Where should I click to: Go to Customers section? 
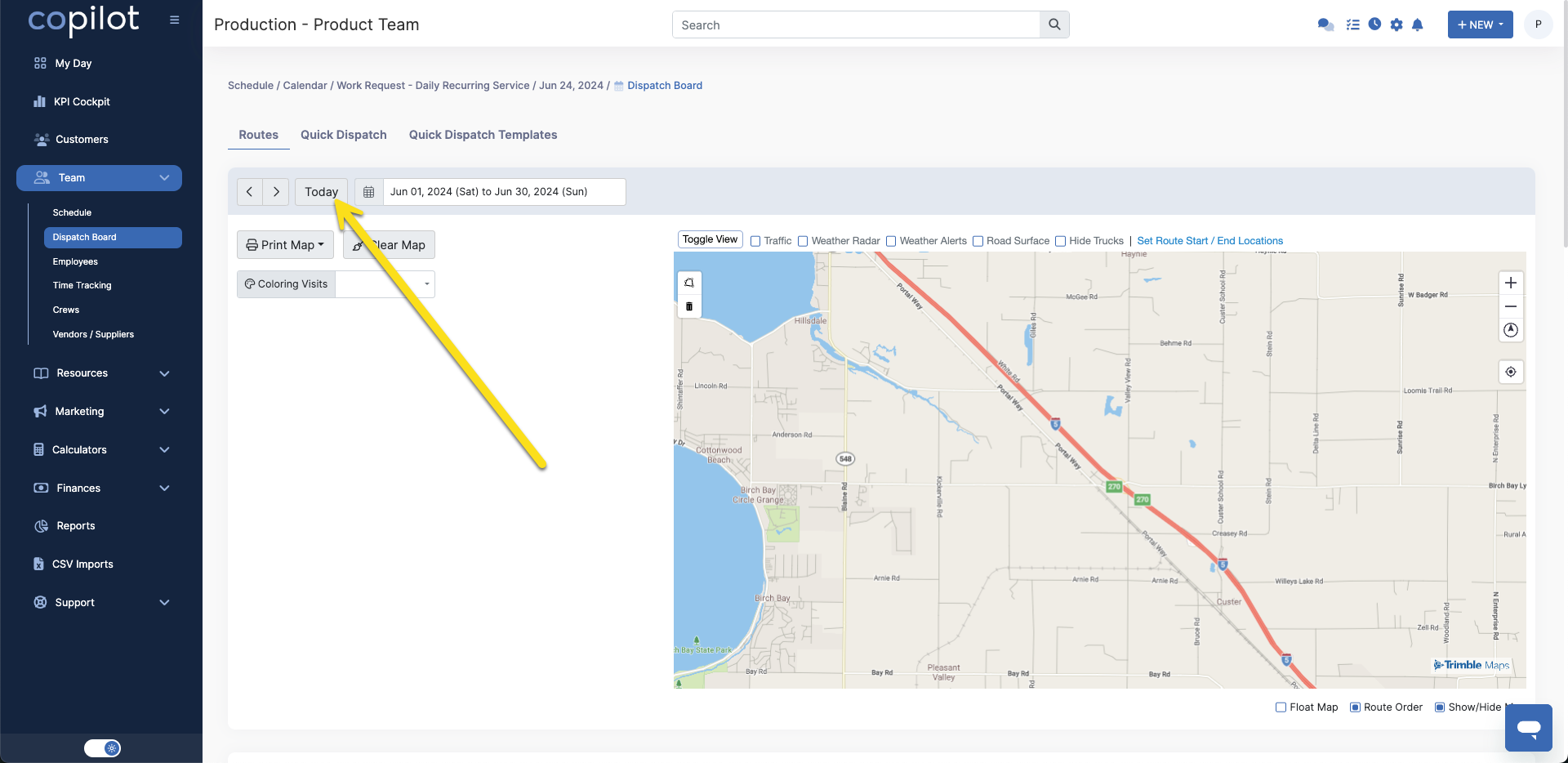coord(82,139)
